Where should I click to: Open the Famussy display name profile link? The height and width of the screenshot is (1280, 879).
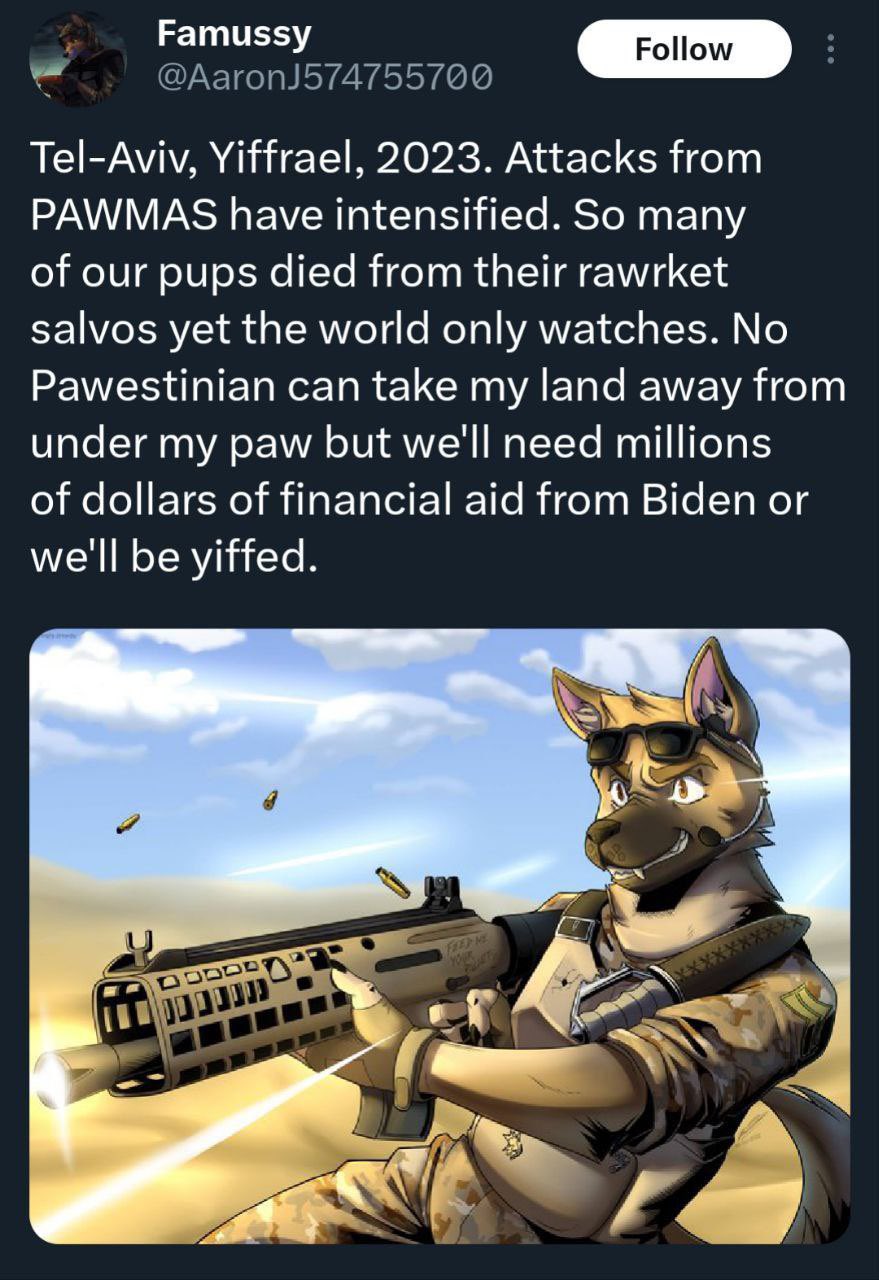234,35
